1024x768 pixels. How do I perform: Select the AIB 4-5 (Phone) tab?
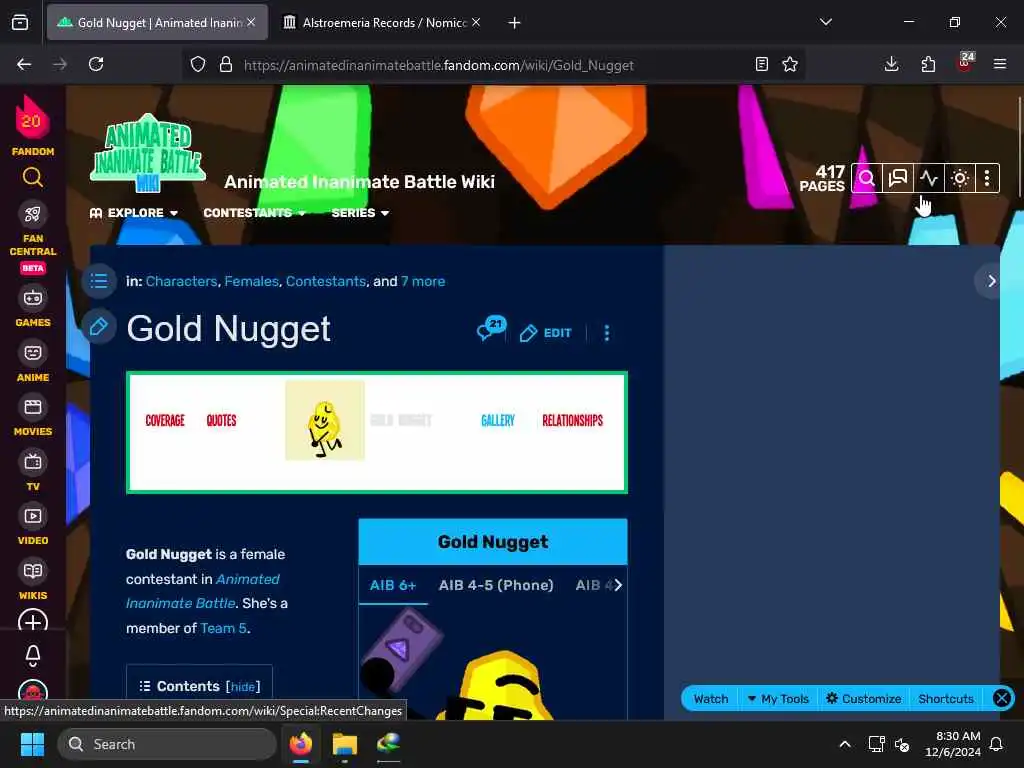click(496, 585)
